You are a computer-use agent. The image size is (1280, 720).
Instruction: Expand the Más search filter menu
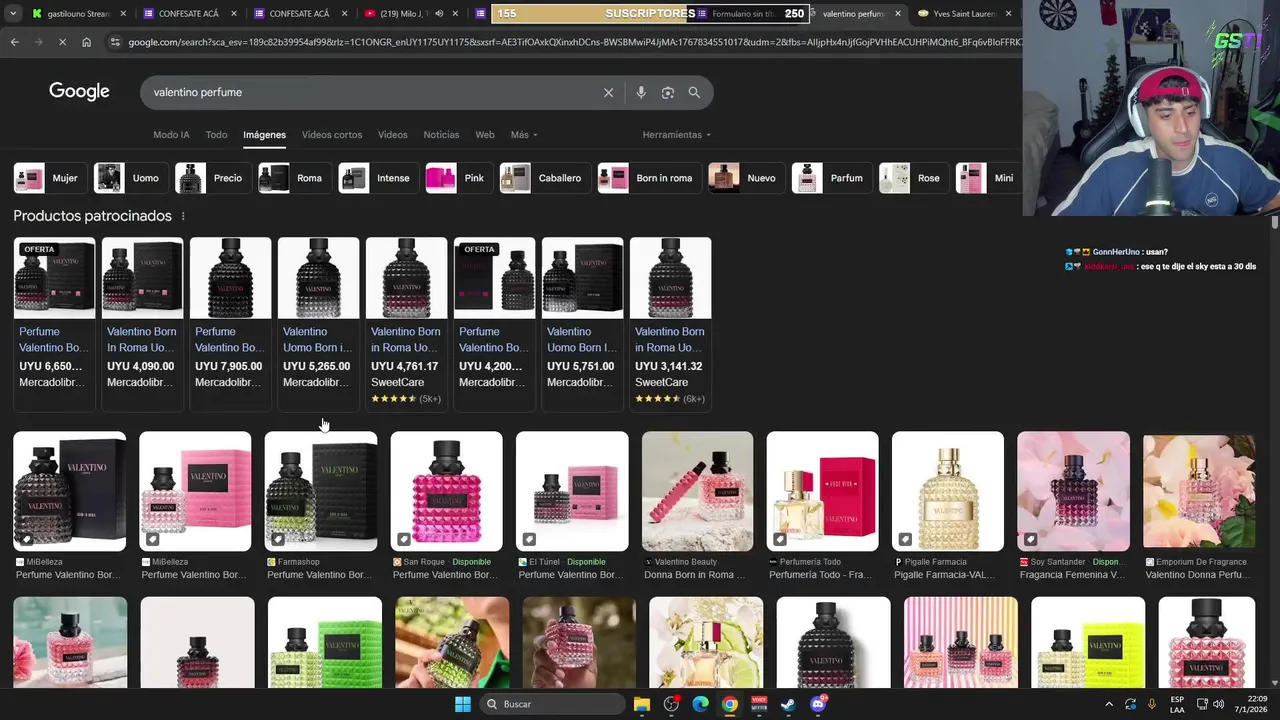coord(524,135)
